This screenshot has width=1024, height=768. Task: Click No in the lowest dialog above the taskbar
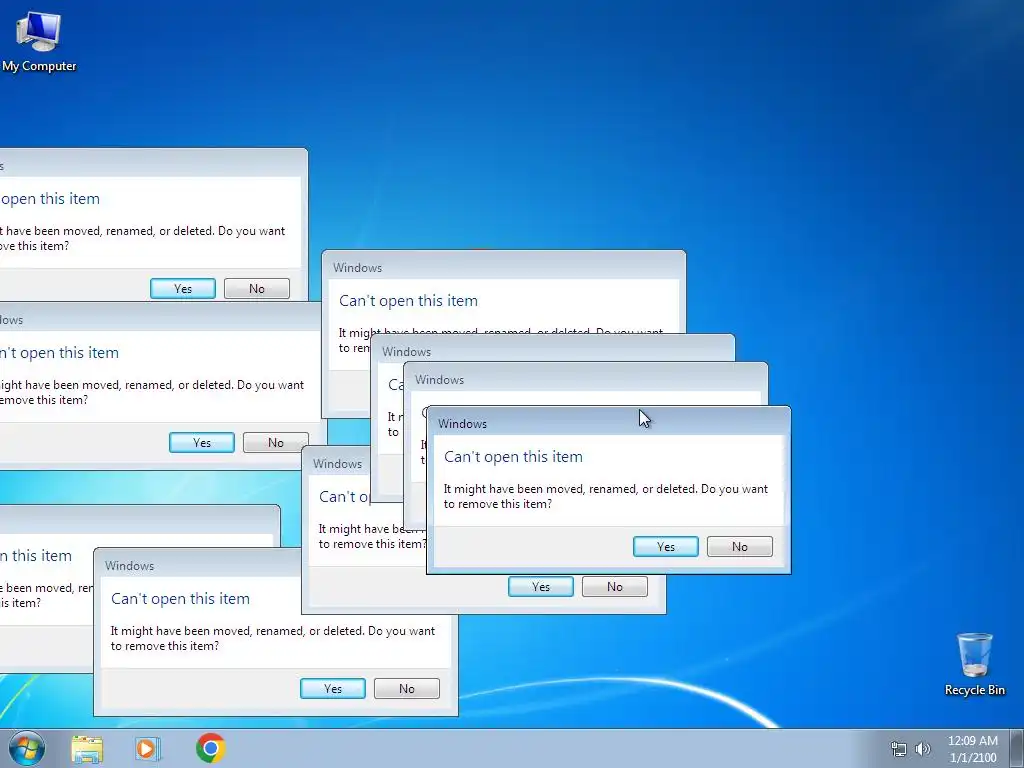pos(406,688)
